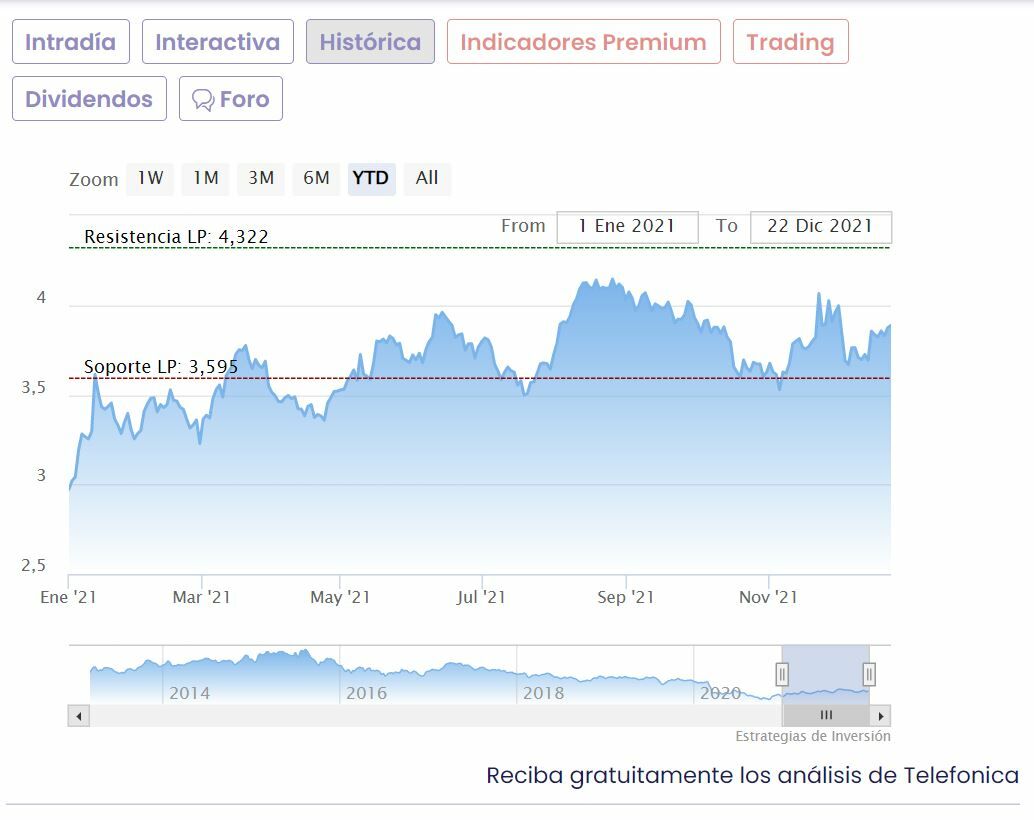Switch to the Interactiva tab
The width and height of the screenshot is (1034, 820).
pyautogui.click(x=218, y=42)
